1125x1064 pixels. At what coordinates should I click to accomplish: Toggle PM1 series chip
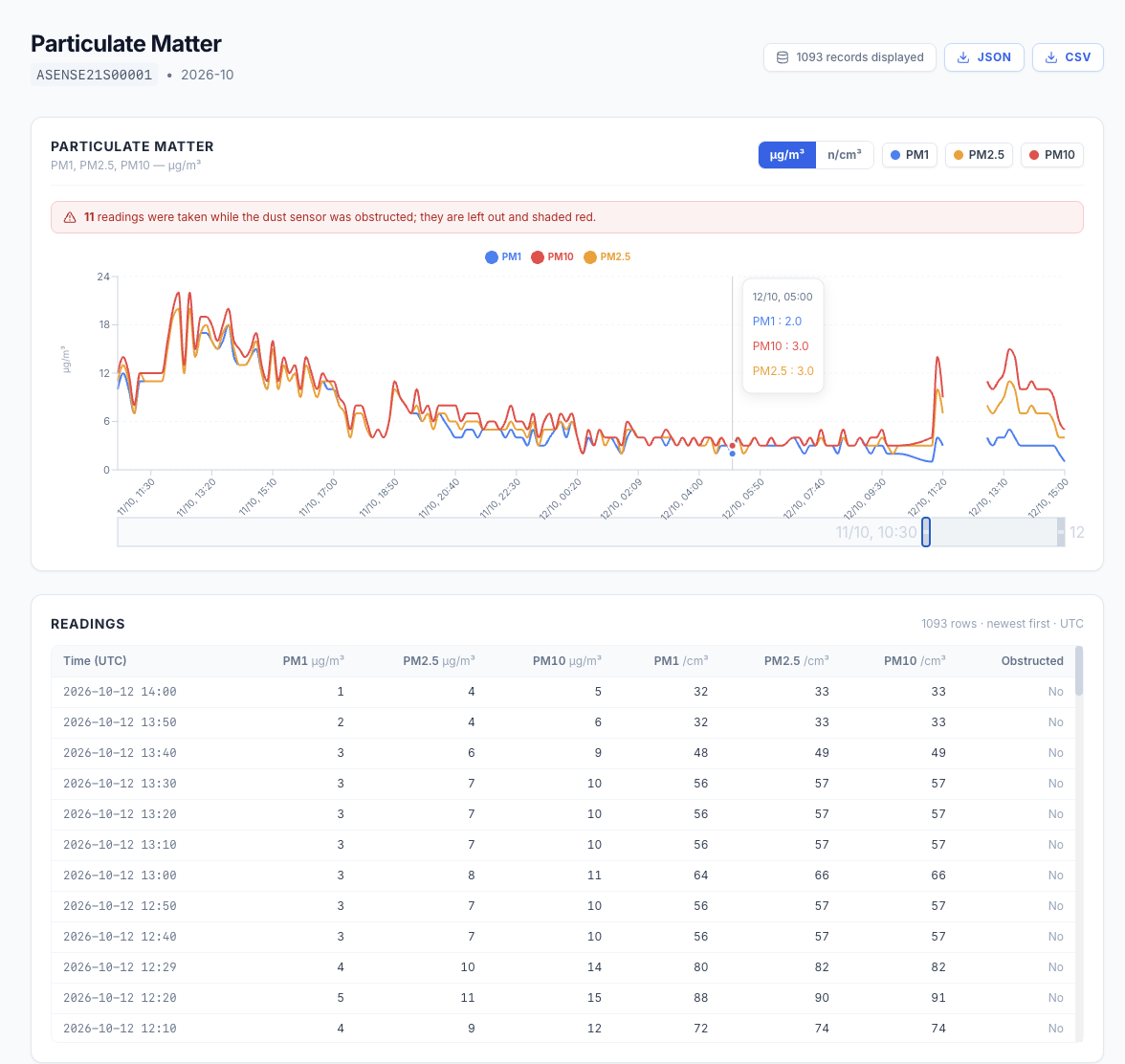(x=910, y=155)
